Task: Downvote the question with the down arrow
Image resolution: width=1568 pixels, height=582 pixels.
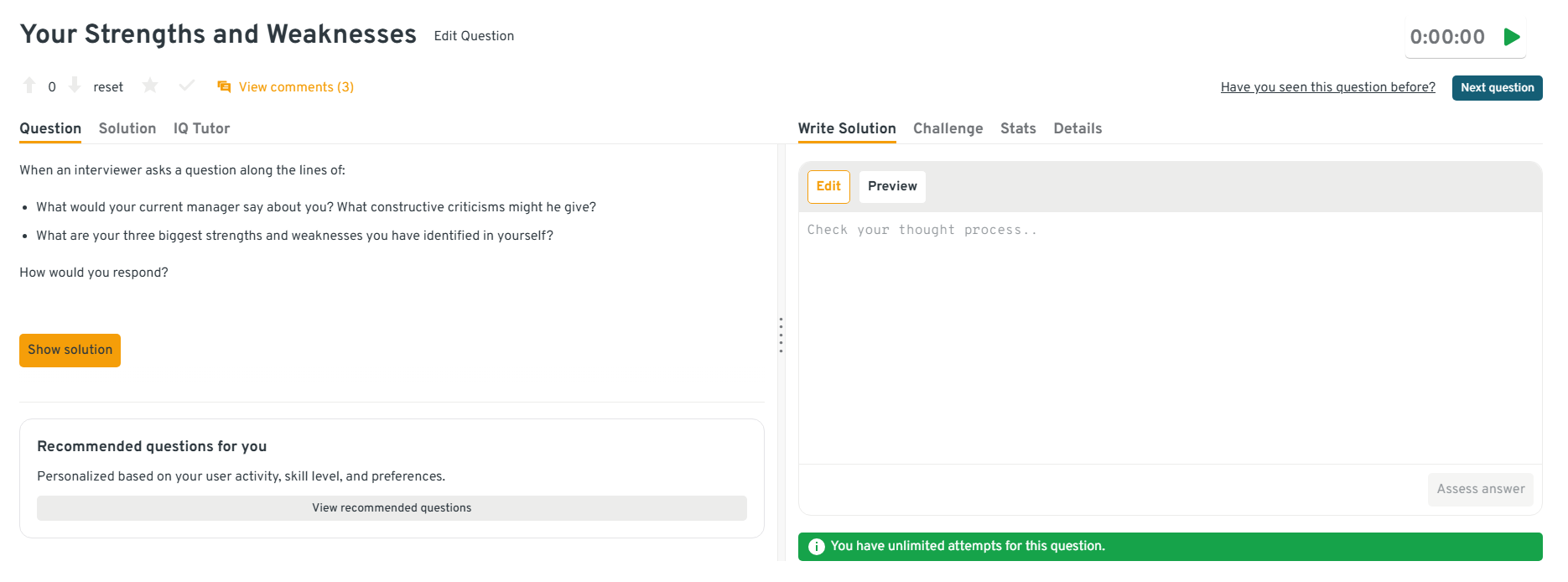Action: [75, 86]
